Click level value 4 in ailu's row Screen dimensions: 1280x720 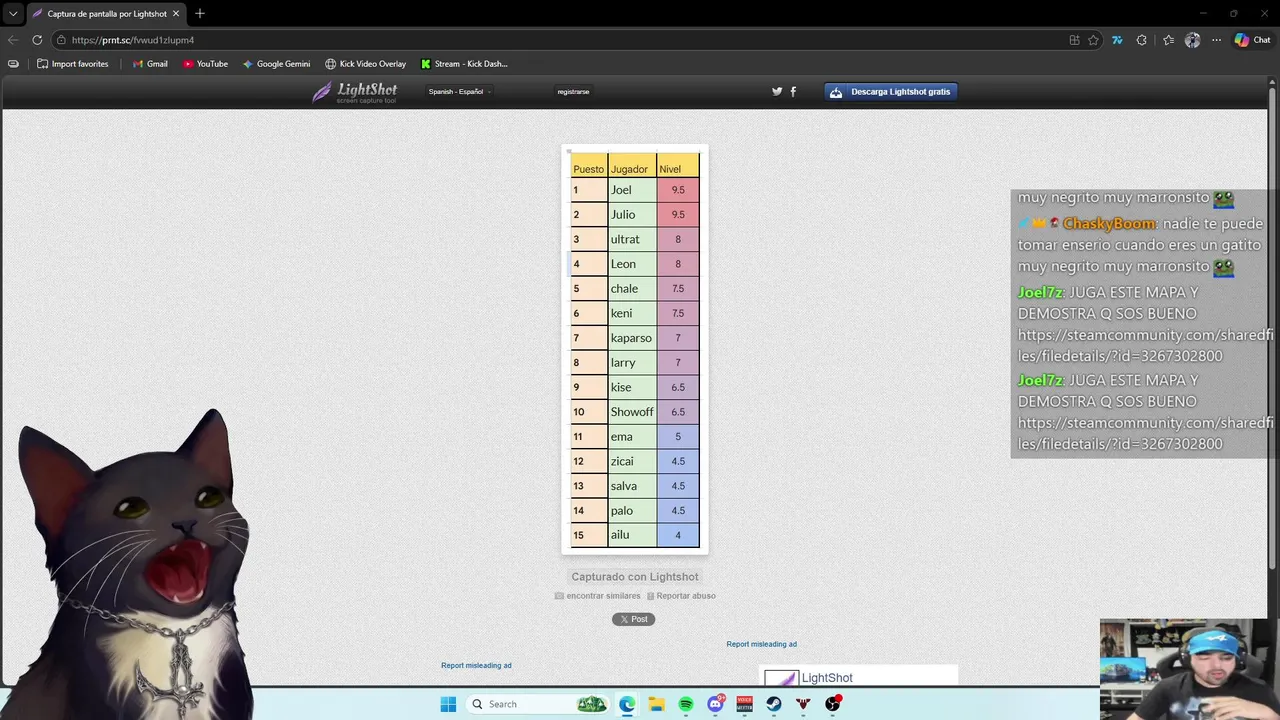point(678,535)
